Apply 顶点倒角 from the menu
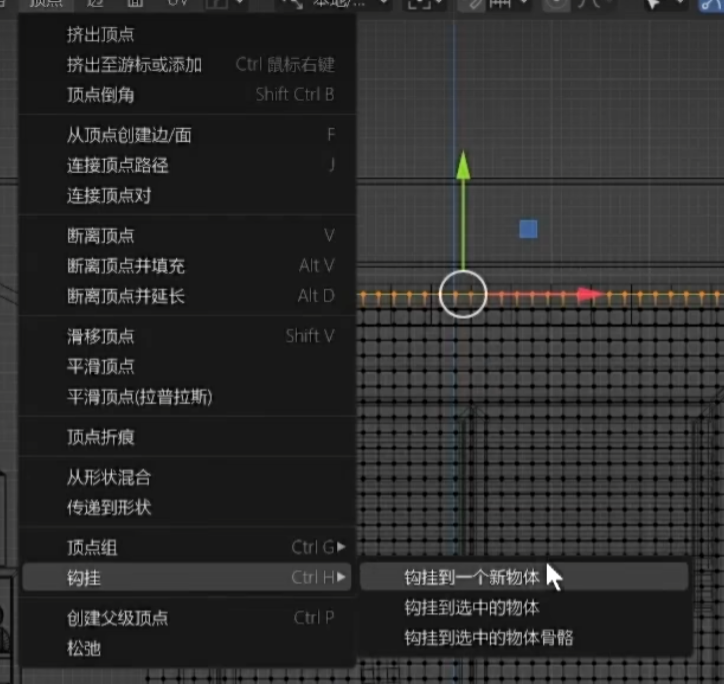The height and width of the screenshot is (684, 724). [x=100, y=95]
